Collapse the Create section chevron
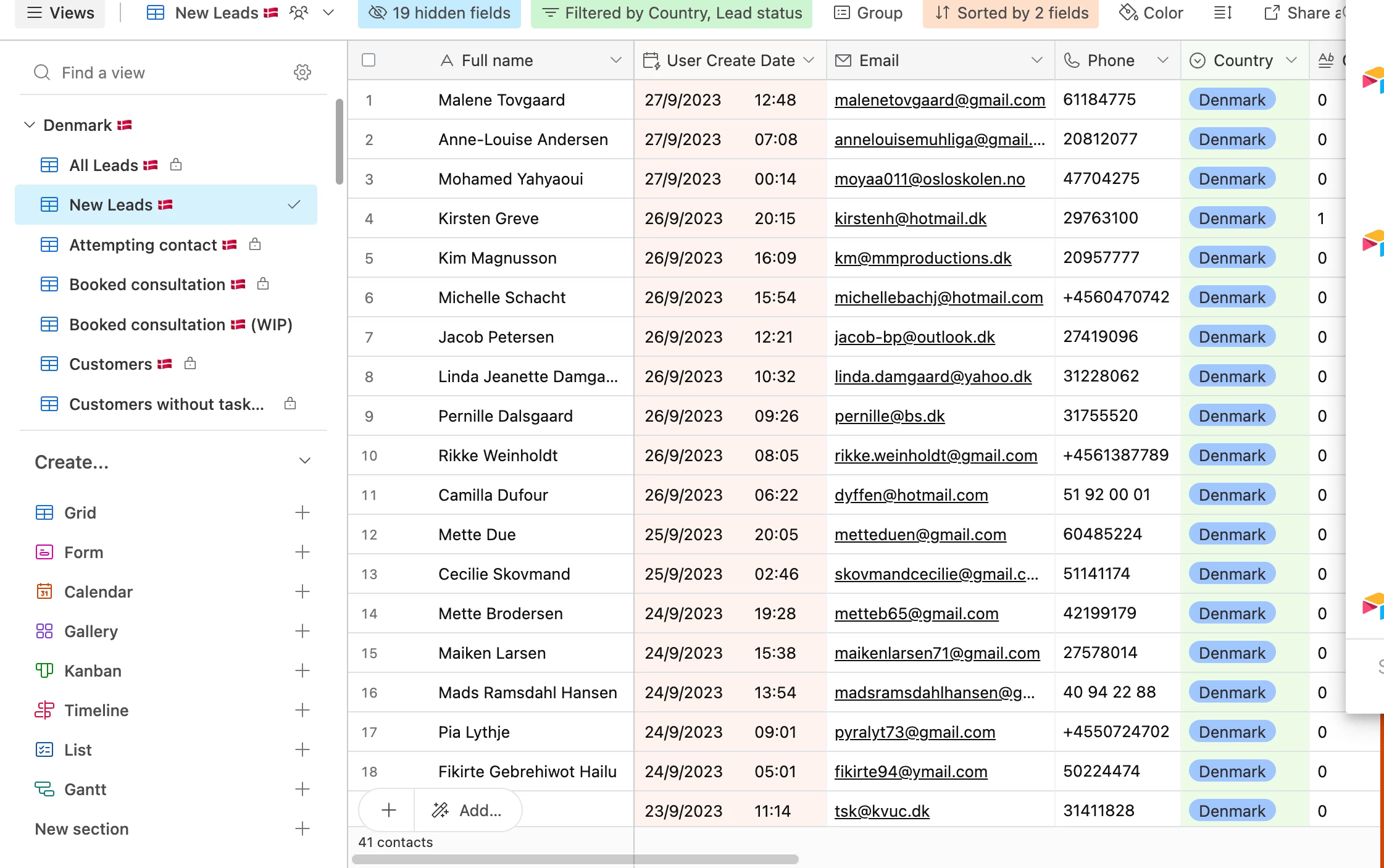 (x=304, y=461)
